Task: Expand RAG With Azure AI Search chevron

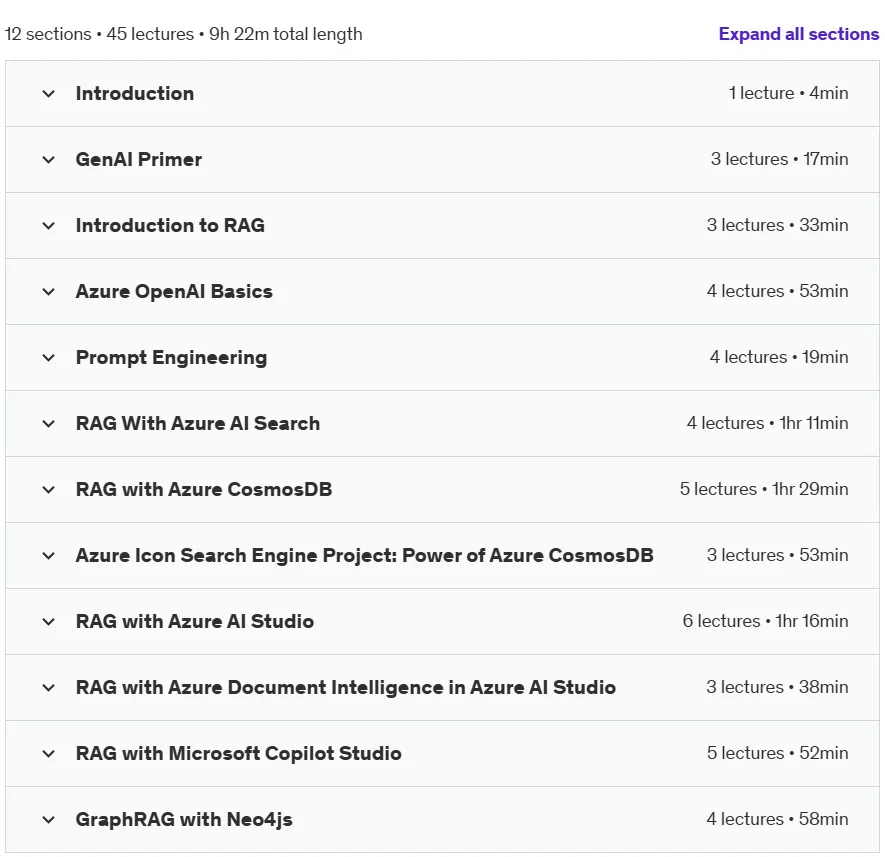Action: click(49, 423)
